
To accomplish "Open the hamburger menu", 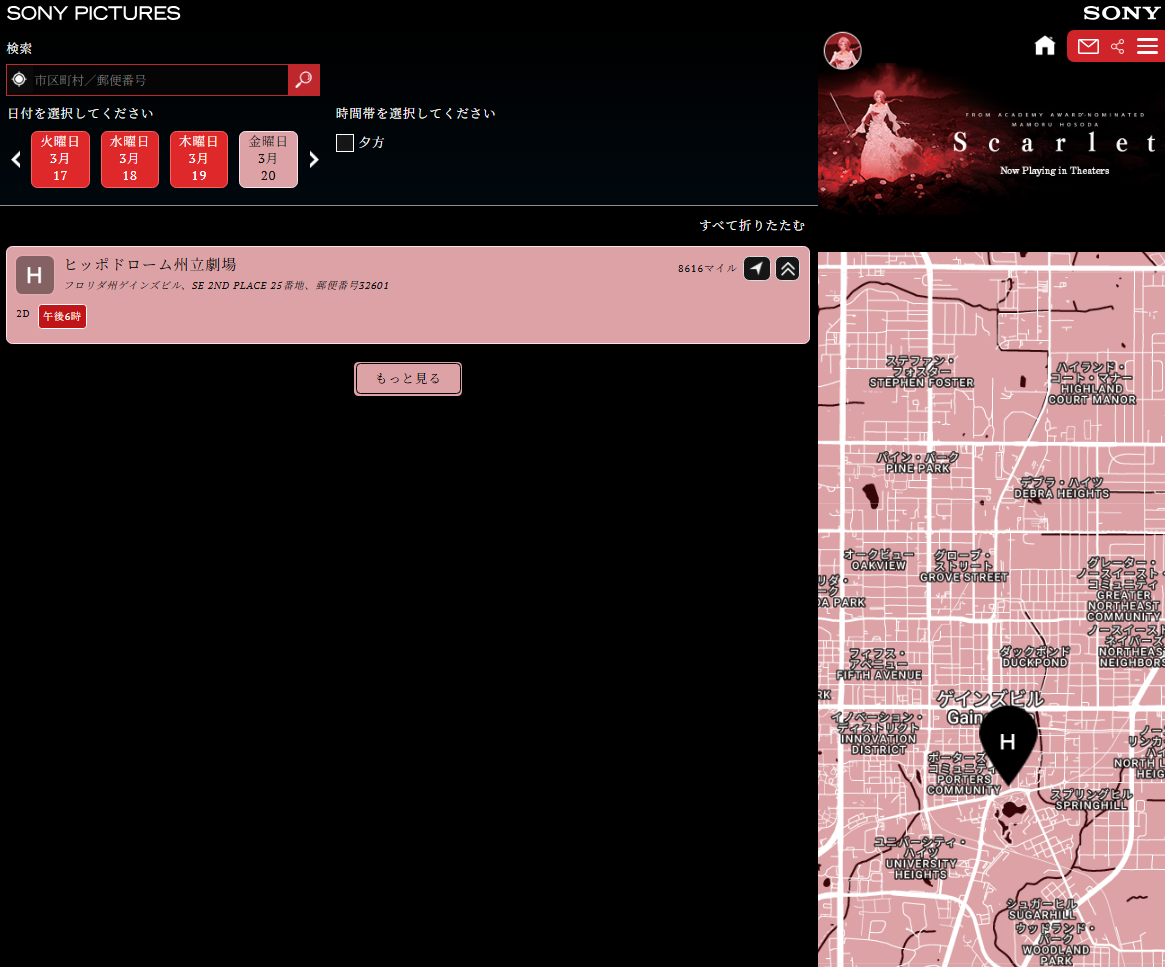I will point(1147,47).
